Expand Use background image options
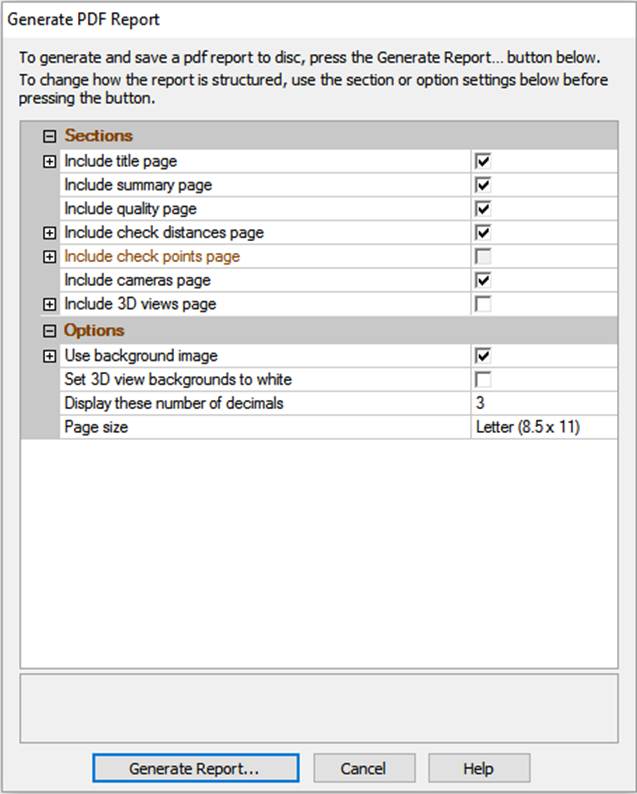The width and height of the screenshot is (637, 794). click(49, 355)
